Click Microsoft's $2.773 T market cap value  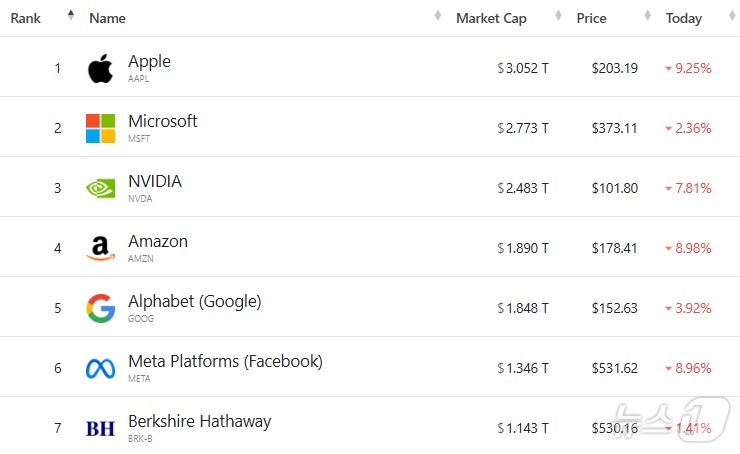point(523,128)
